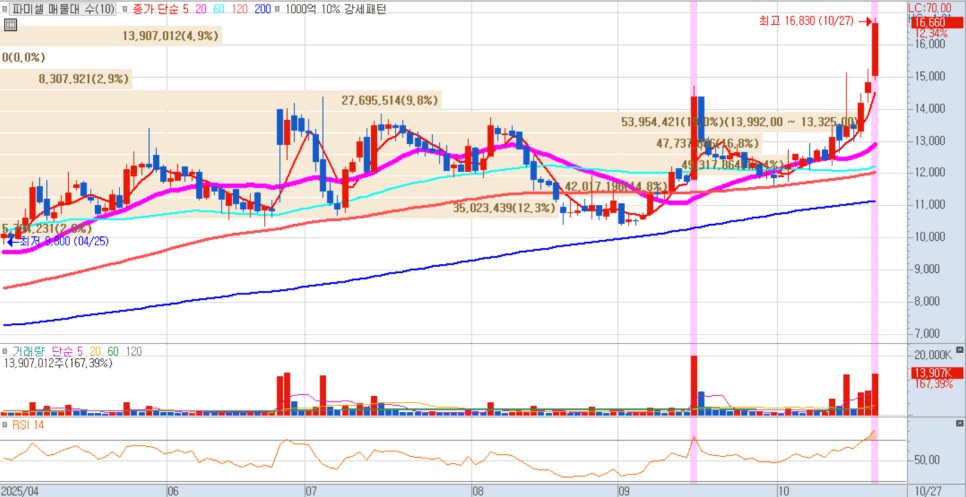Click the 167.39% volume ratio value

click(933, 384)
